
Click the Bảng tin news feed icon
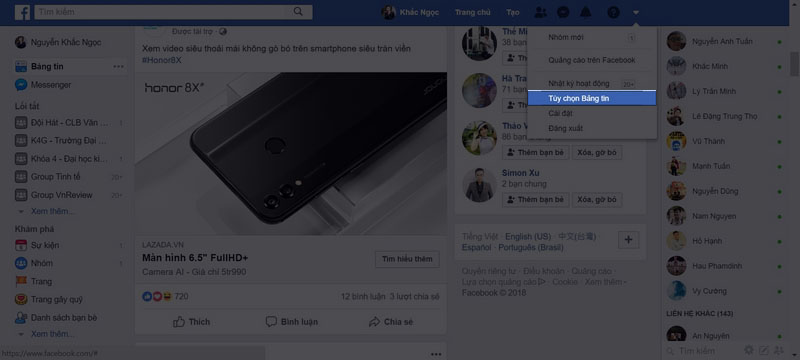click(x=21, y=66)
